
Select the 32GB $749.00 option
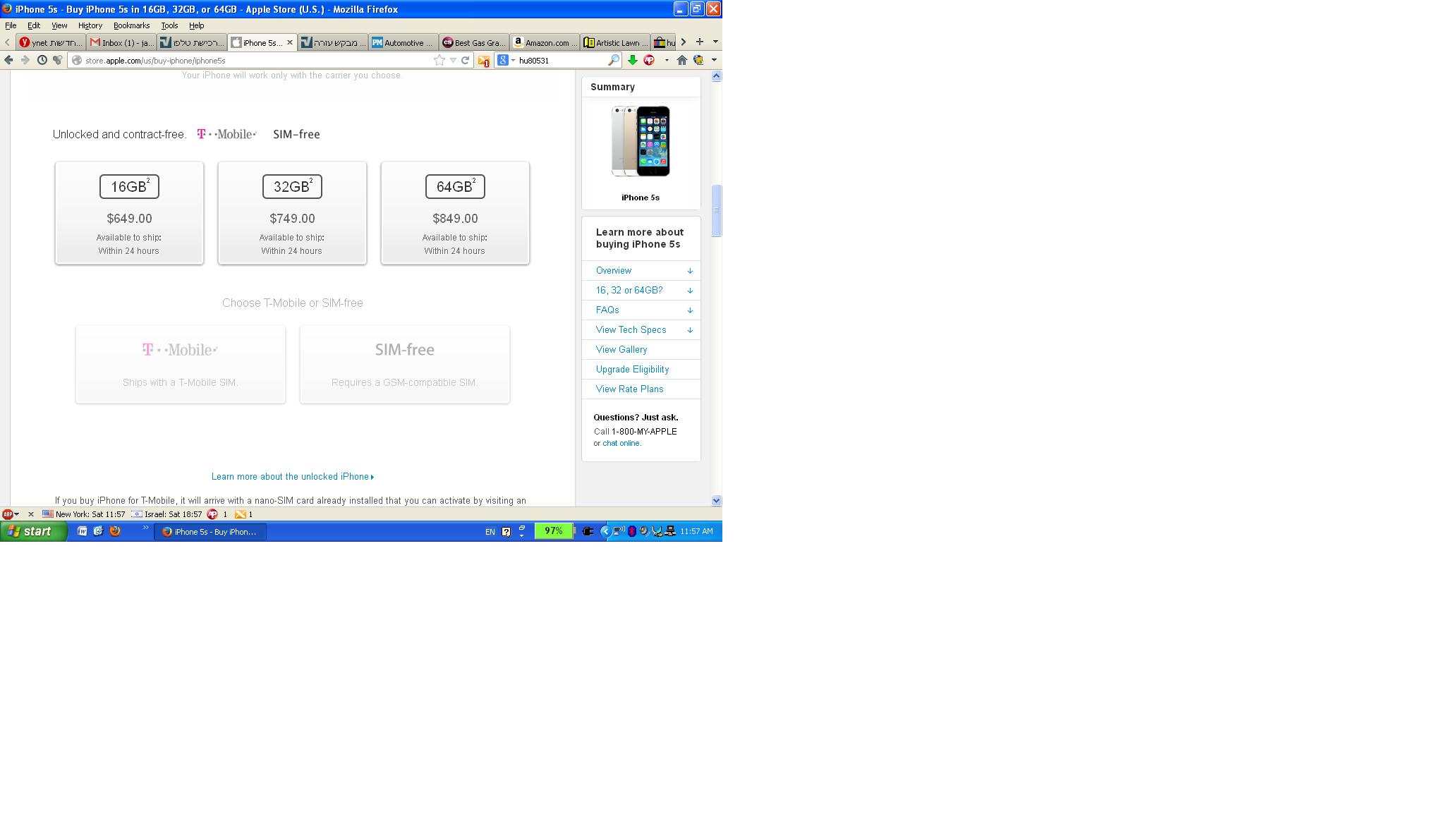click(292, 213)
